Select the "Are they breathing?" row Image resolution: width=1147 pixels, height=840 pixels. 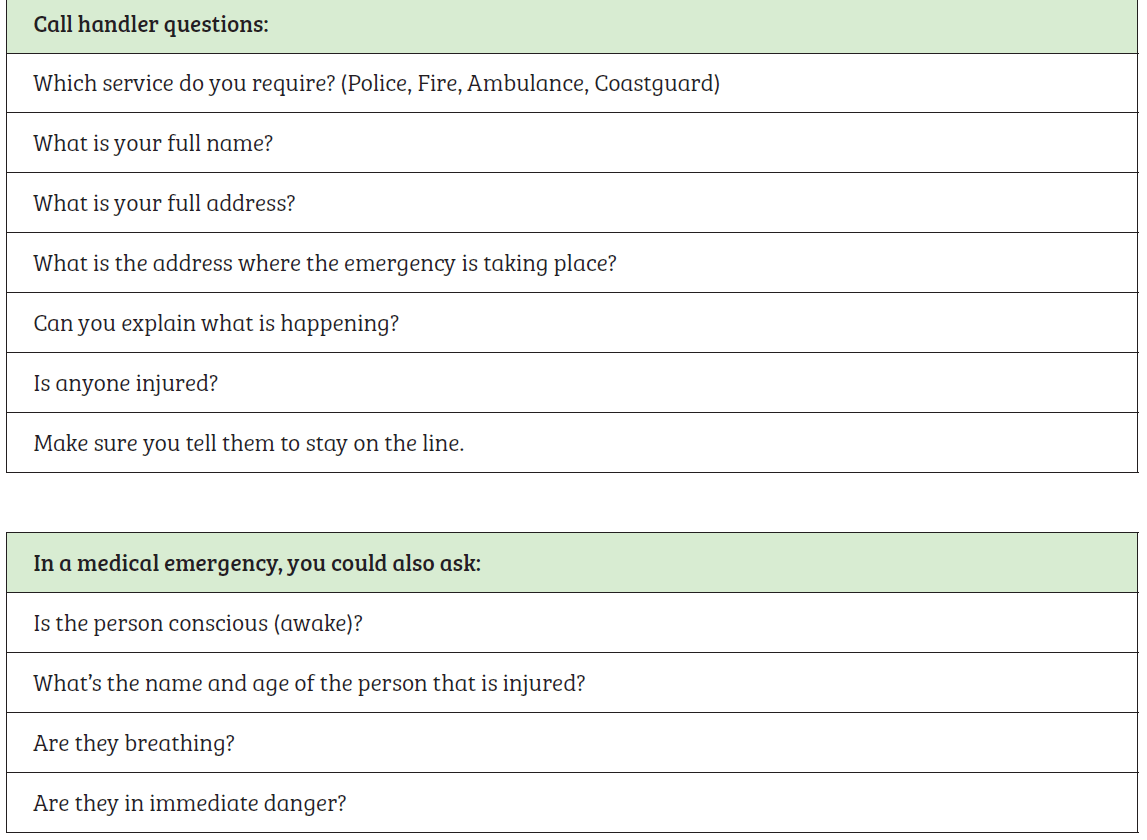(x=134, y=743)
